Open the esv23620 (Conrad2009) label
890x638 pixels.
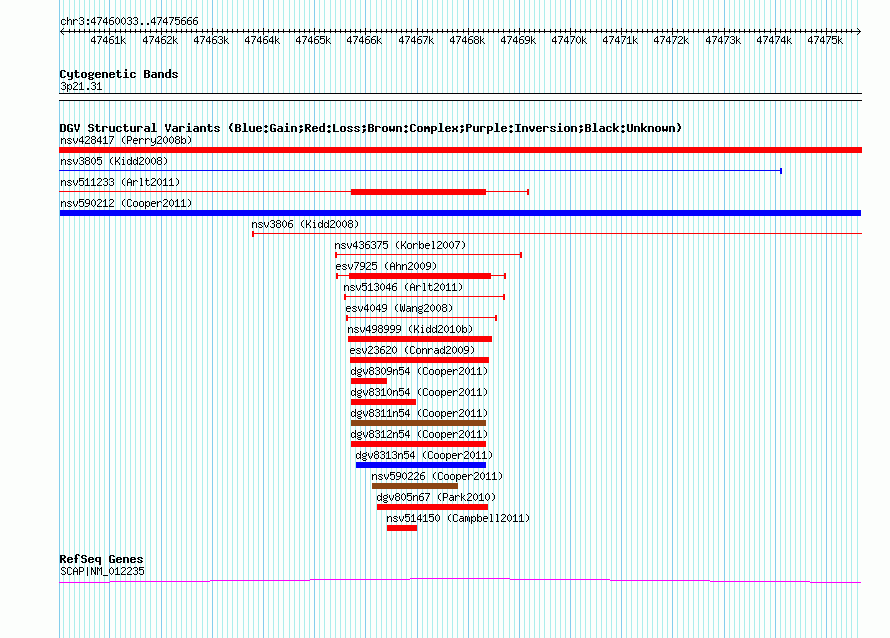(412, 350)
